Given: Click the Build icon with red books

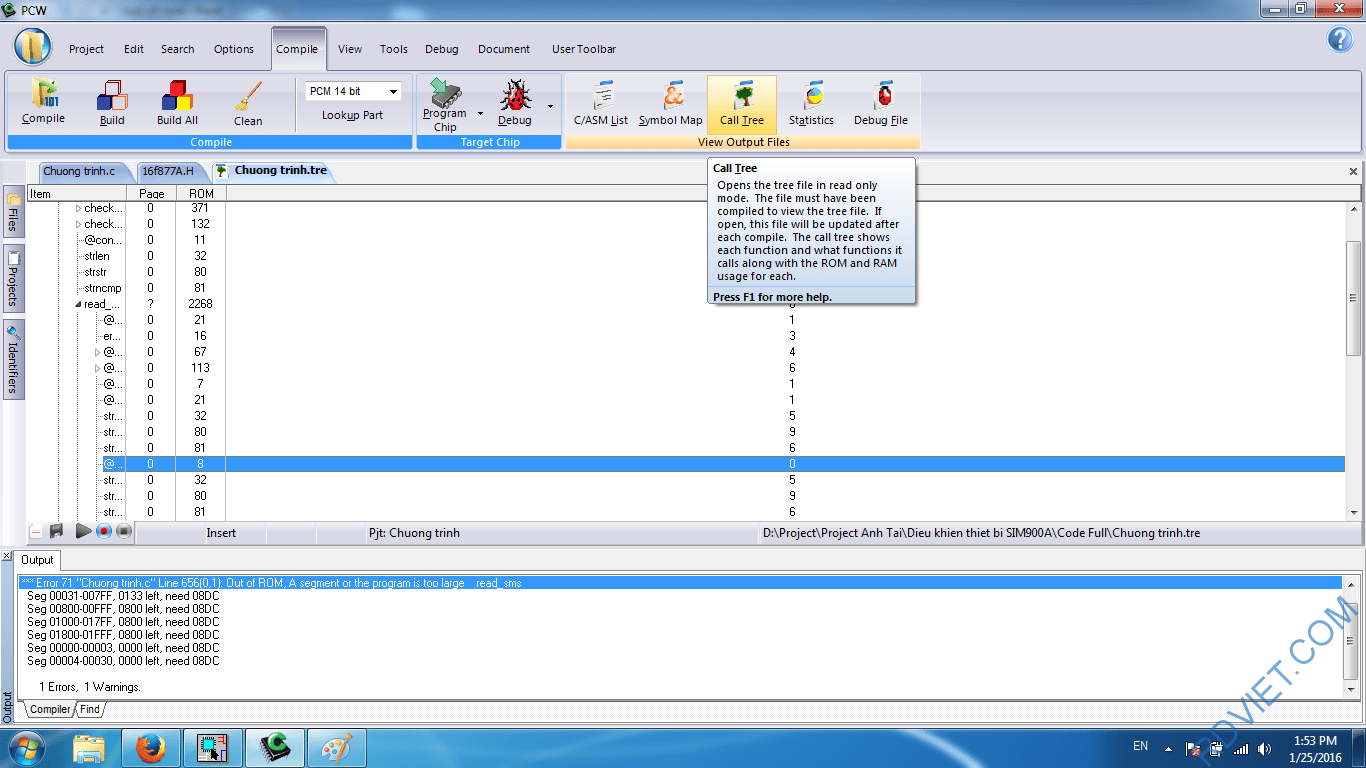Looking at the screenshot, I should [x=111, y=100].
